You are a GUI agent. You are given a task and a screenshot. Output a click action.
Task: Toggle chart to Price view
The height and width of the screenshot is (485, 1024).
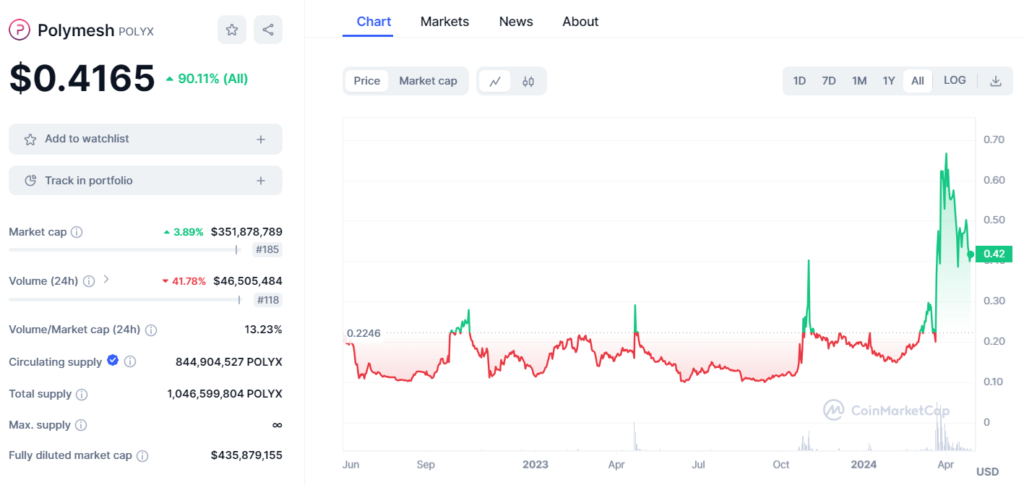367,81
